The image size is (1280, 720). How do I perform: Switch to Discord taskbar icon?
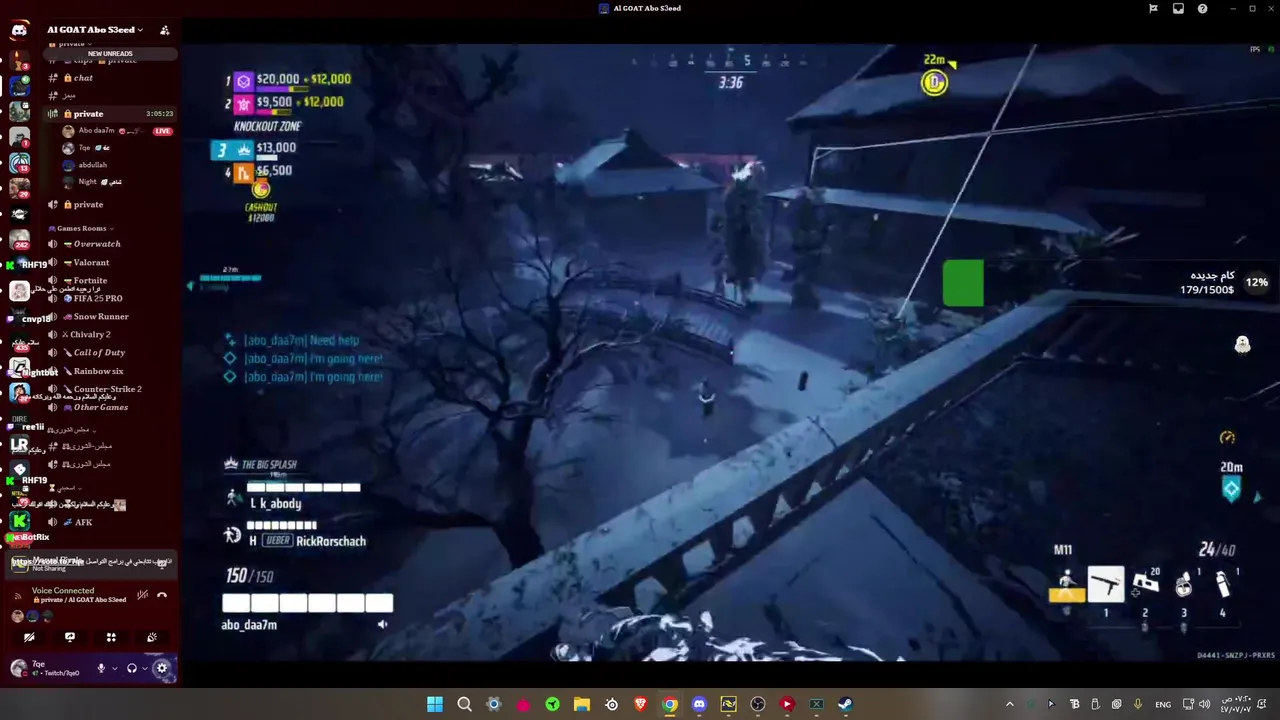tap(699, 704)
